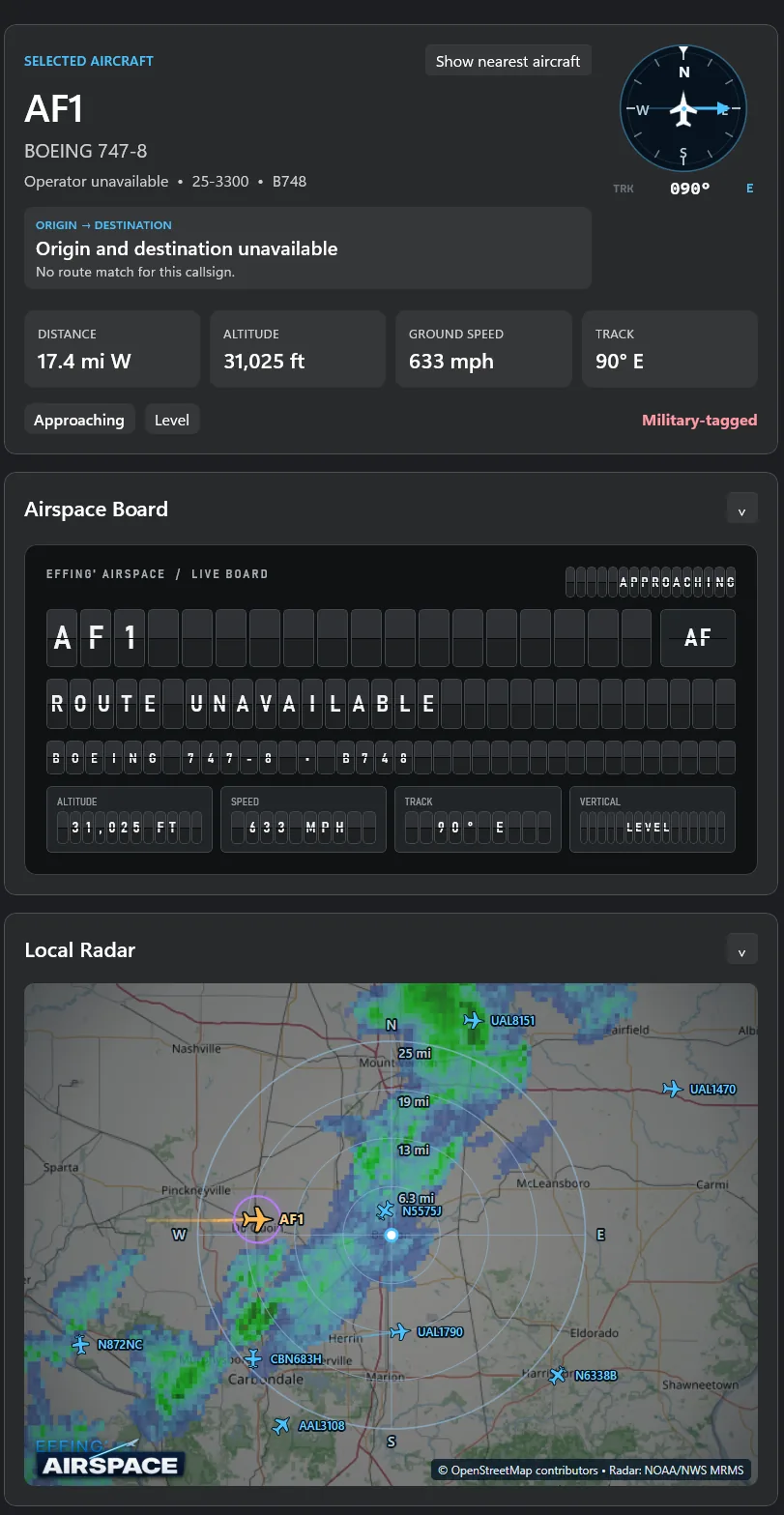Click the TRK 090° readout

point(683,189)
